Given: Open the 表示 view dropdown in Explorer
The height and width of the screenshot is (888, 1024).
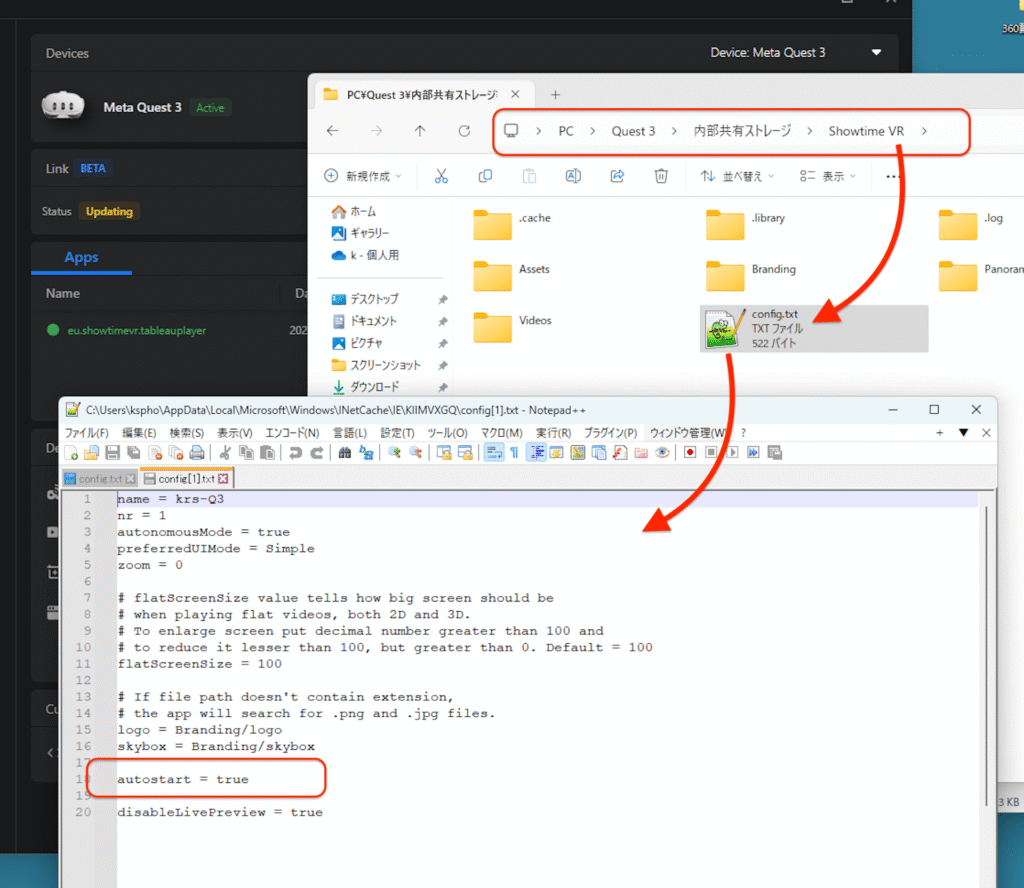Looking at the screenshot, I should (x=827, y=176).
